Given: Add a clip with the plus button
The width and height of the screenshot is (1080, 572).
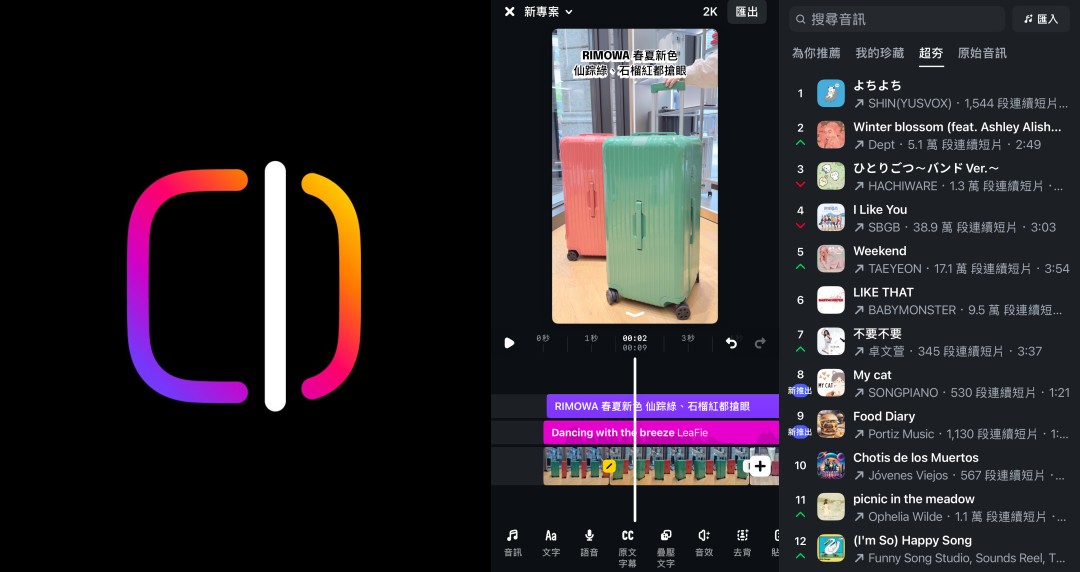Looking at the screenshot, I should (760, 466).
